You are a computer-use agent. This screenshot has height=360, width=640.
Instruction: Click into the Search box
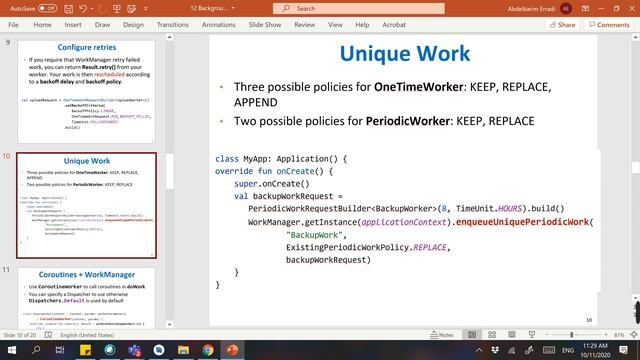(x=359, y=8)
